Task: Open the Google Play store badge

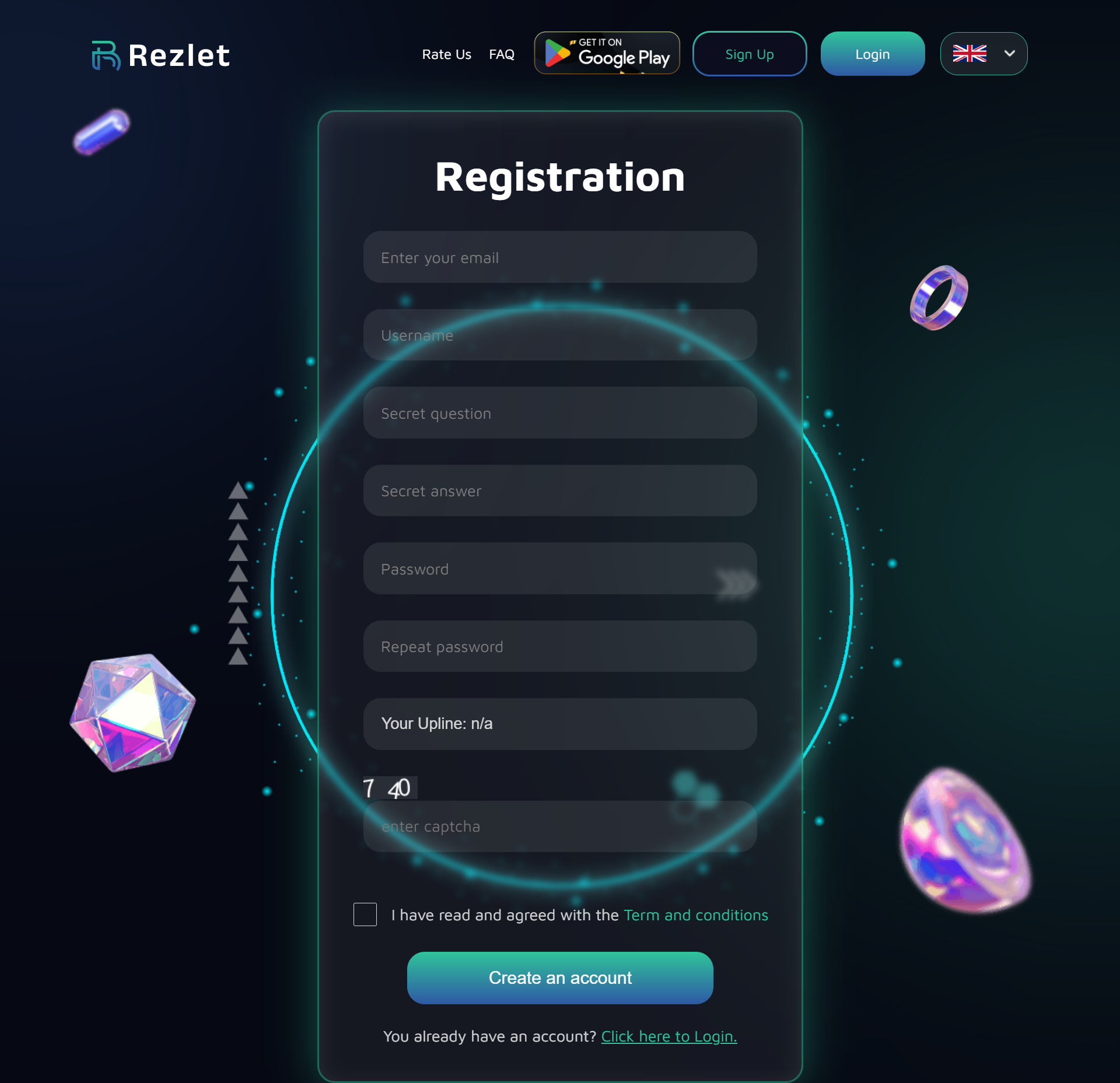Action: coord(607,53)
